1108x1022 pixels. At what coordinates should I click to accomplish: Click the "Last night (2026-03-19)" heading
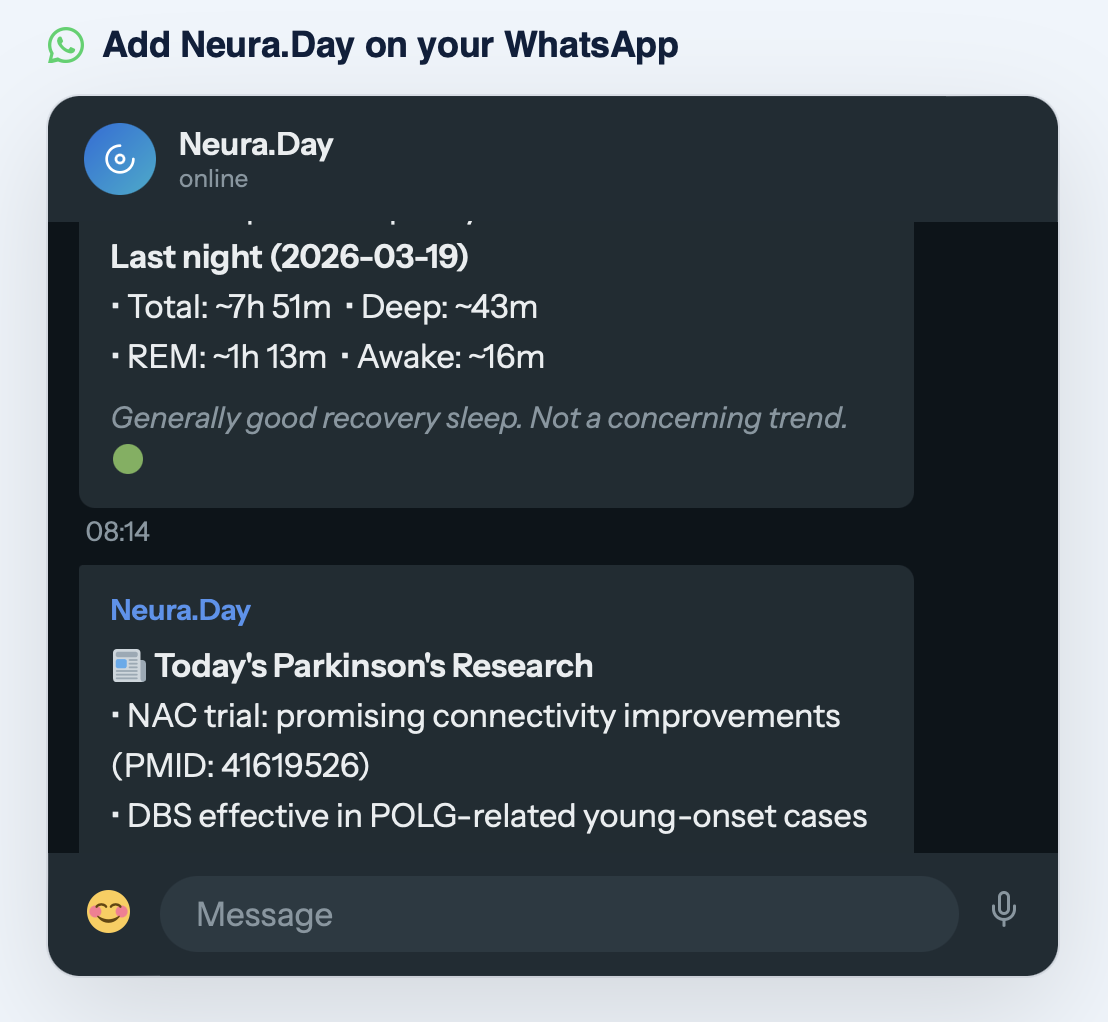pyautogui.click(x=289, y=257)
